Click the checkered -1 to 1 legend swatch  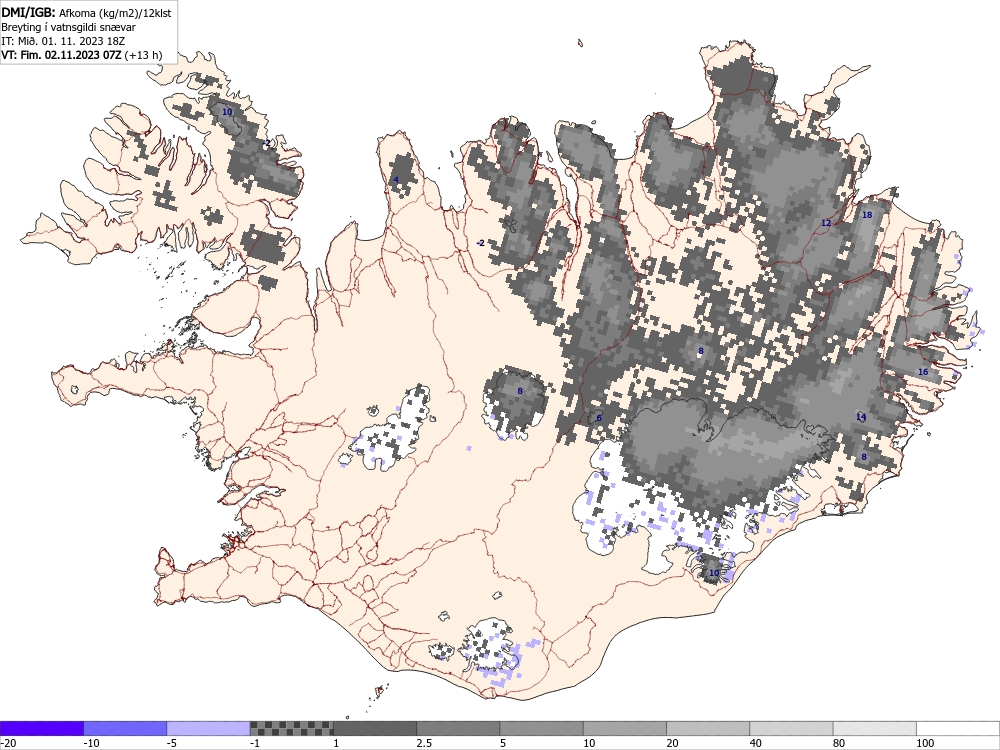[x=291, y=728]
